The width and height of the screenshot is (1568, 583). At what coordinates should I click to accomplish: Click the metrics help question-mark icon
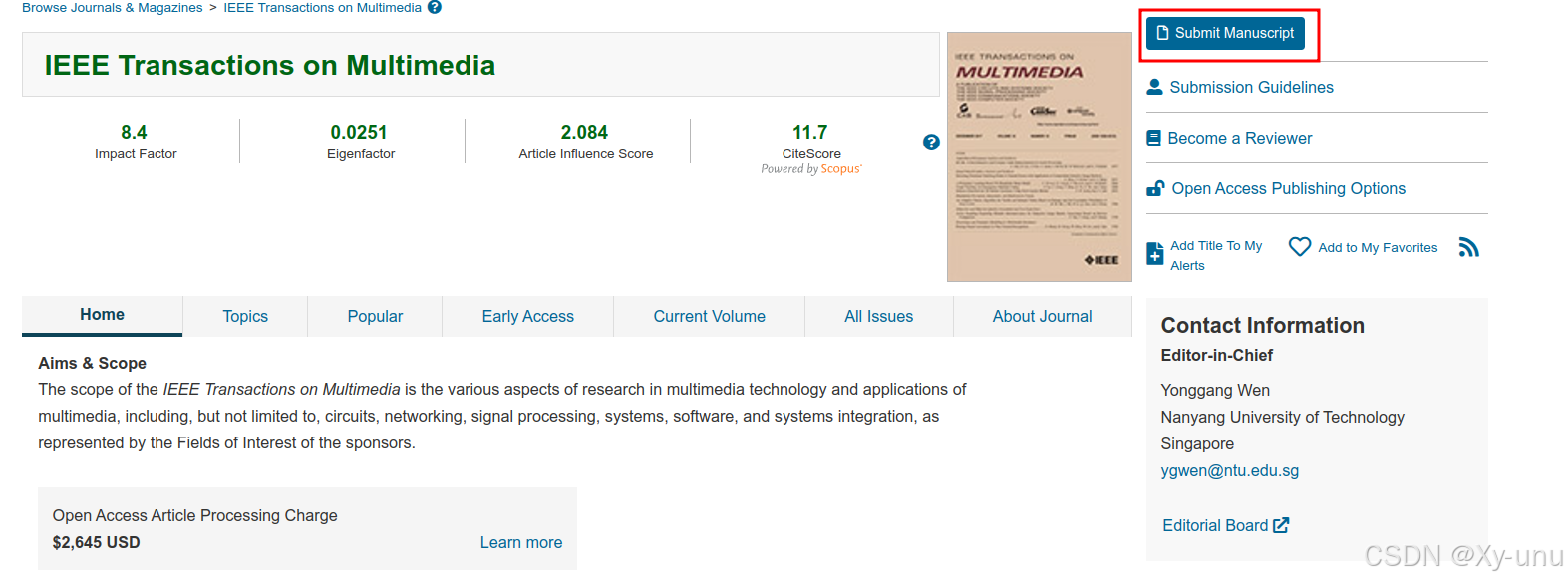pos(931,143)
